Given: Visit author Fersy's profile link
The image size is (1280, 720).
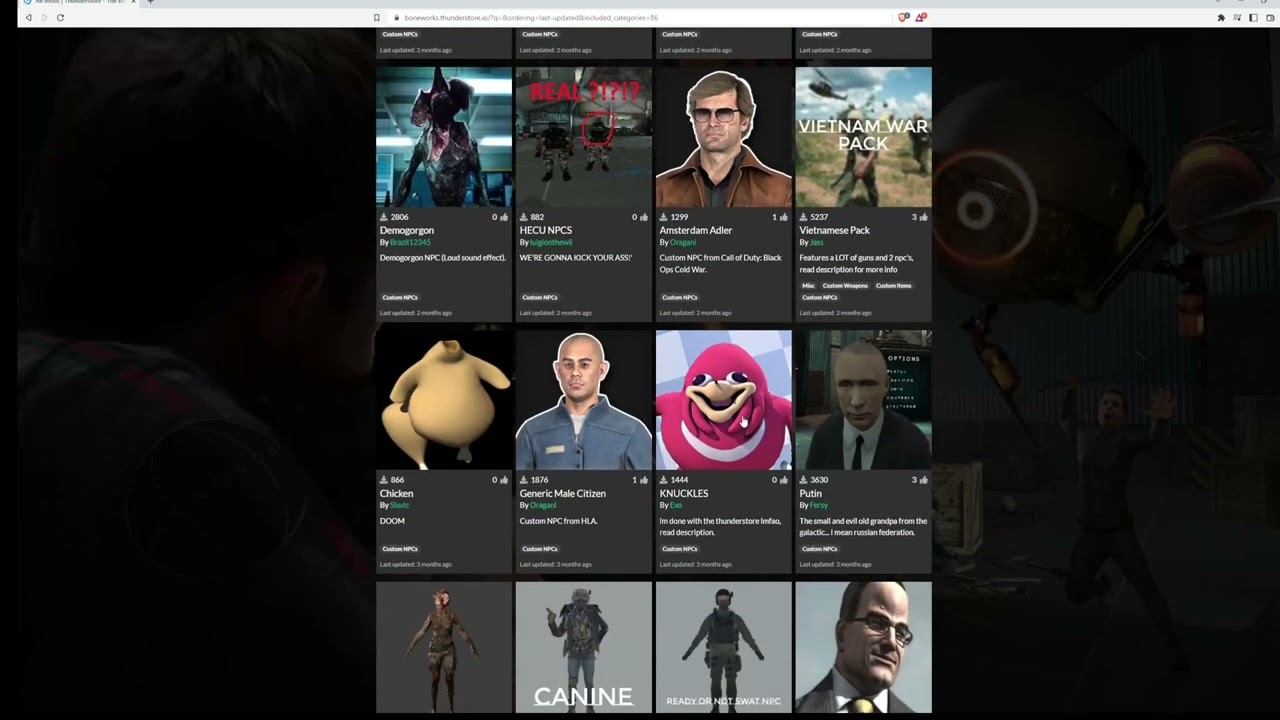Looking at the screenshot, I should (819, 505).
